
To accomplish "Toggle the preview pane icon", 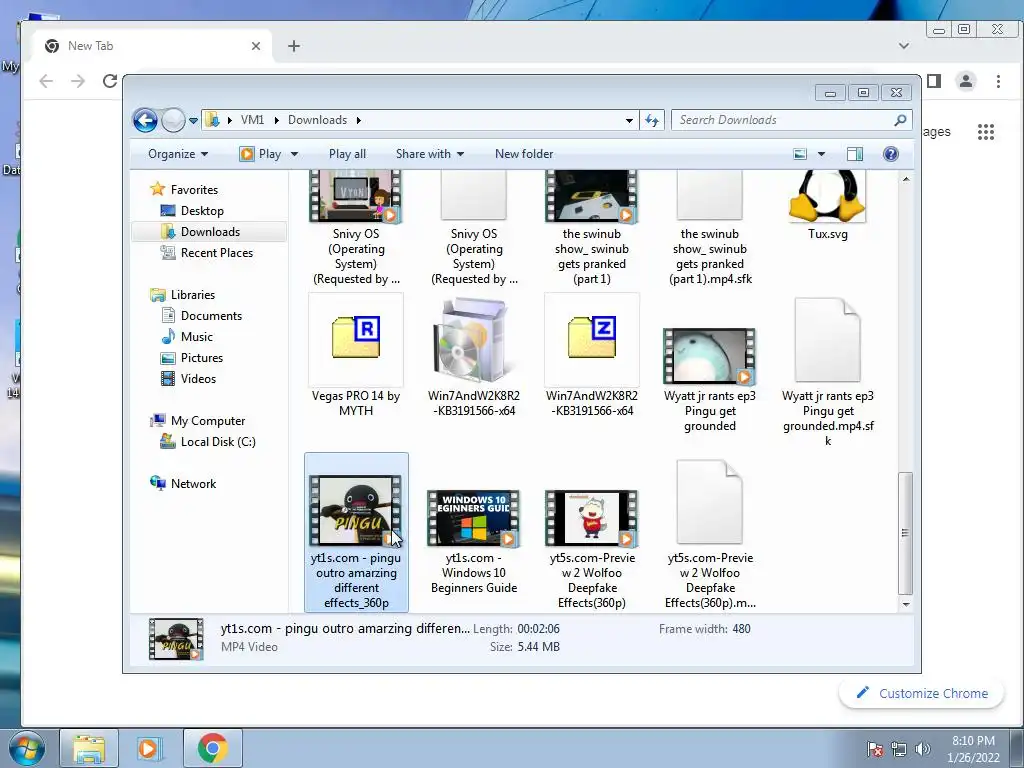I will [x=855, y=154].
